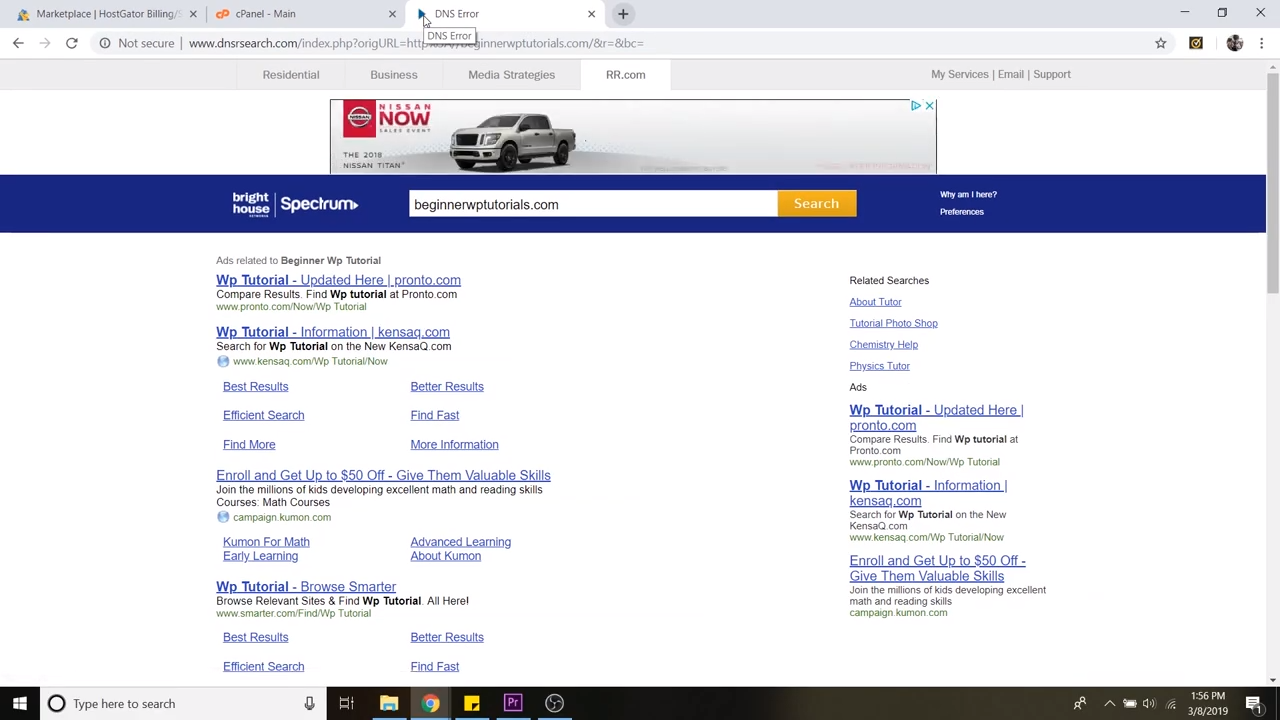Open Windows Task View
Screen dimensions: 1280x720
pyautogui.click(x=346, y=704)
